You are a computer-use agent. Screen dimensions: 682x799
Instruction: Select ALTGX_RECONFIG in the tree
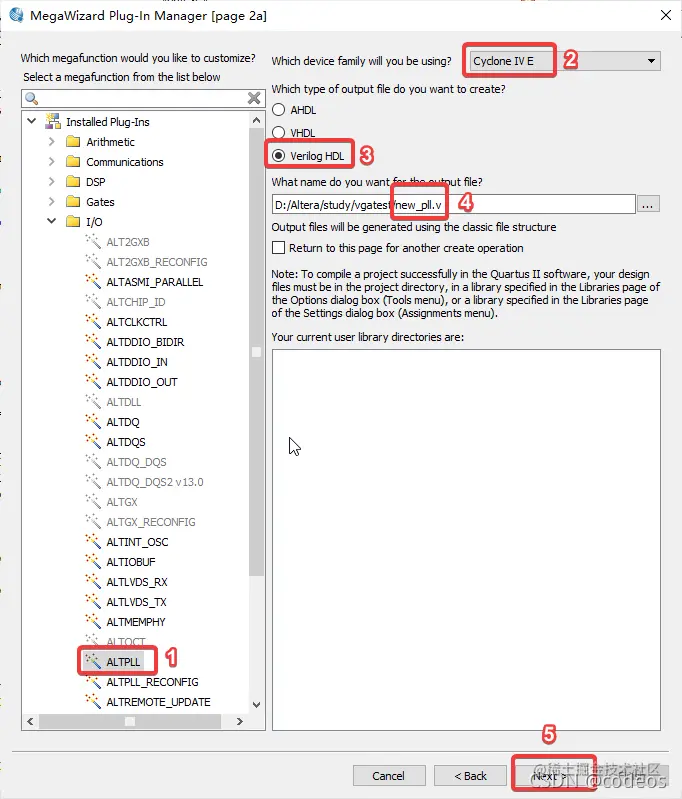[150, 522]
